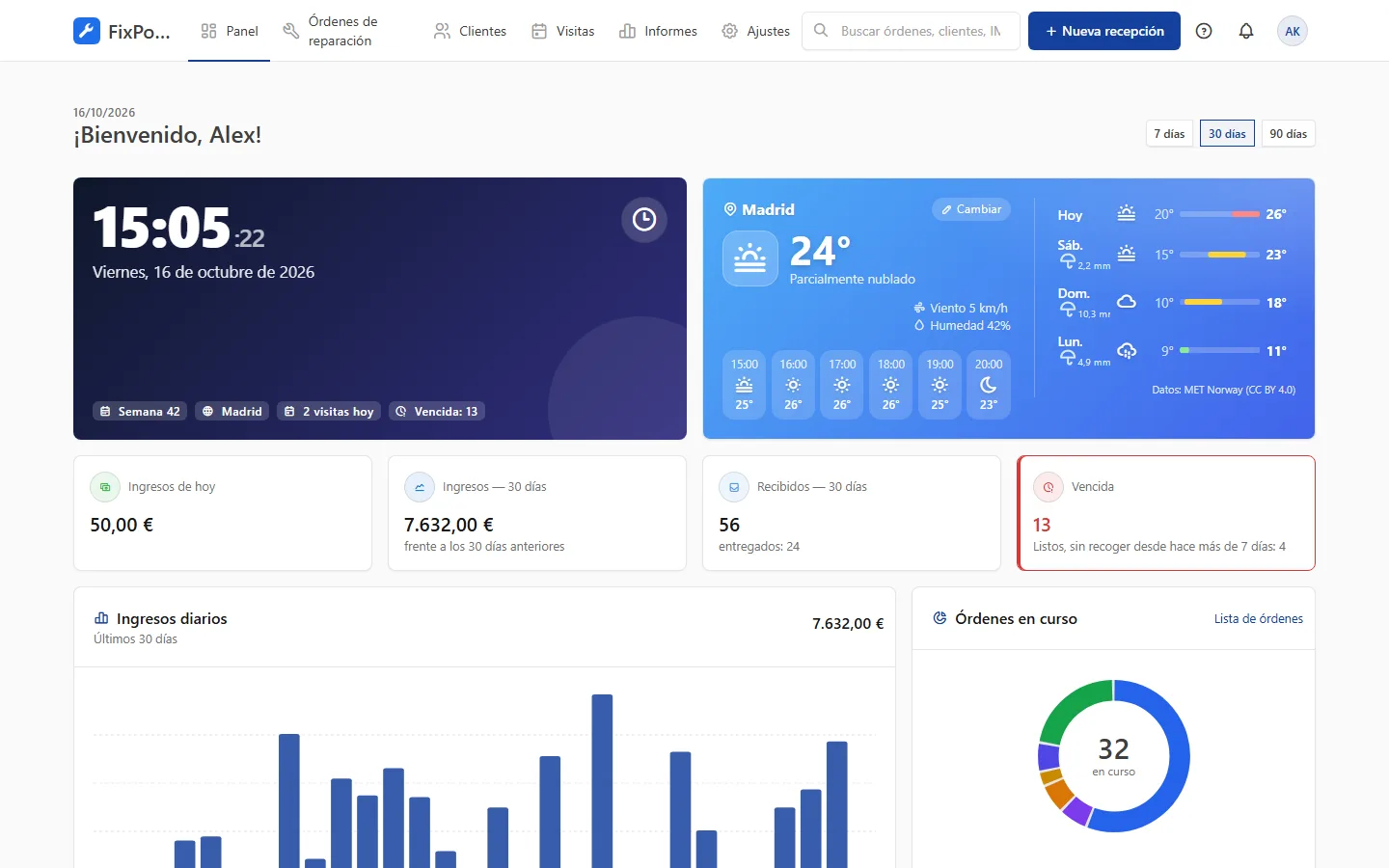This screenshot has width=1389, height=868.
Task: Select the 20:00 moon forecast tile
Action: (988, 385)
